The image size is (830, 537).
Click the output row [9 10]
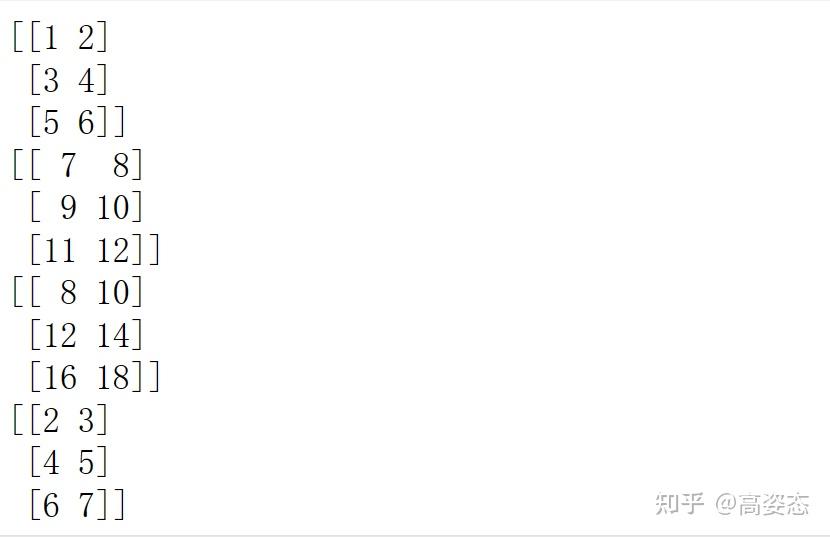(x=86, y=207)
